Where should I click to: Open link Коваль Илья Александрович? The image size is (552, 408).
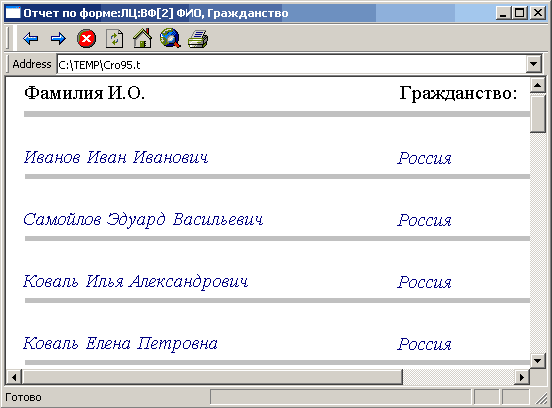136,282
